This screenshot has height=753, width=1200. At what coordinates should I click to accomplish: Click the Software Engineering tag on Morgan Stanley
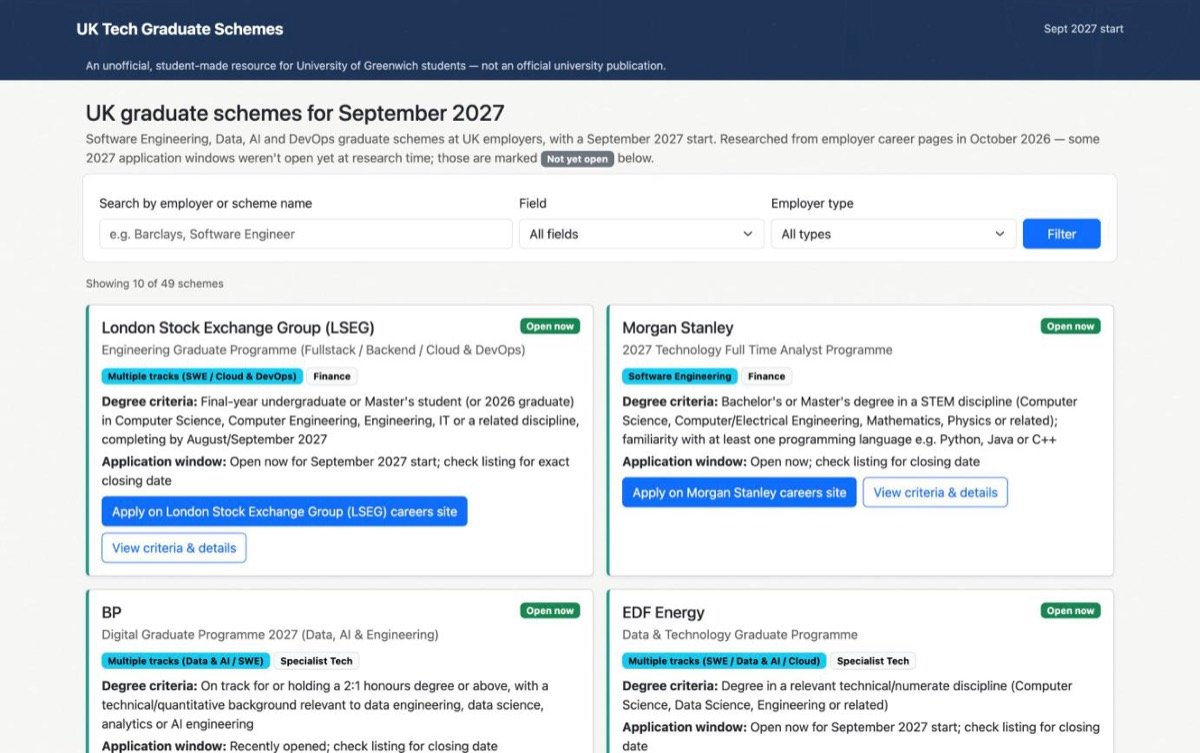[679, 376]
